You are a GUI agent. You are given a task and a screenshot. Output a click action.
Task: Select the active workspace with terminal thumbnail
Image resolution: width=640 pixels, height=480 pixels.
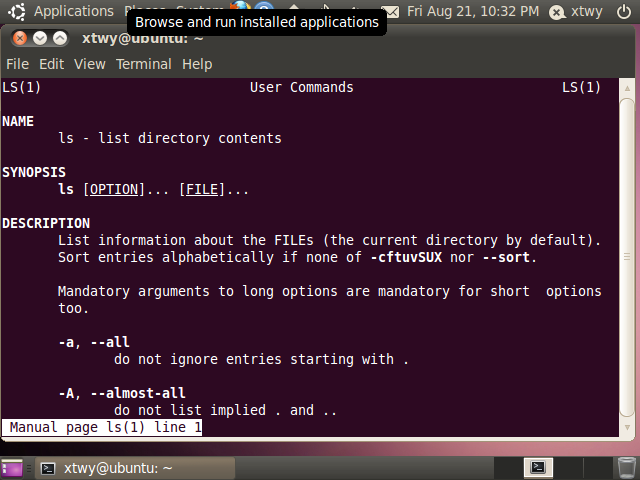[538, 468]
